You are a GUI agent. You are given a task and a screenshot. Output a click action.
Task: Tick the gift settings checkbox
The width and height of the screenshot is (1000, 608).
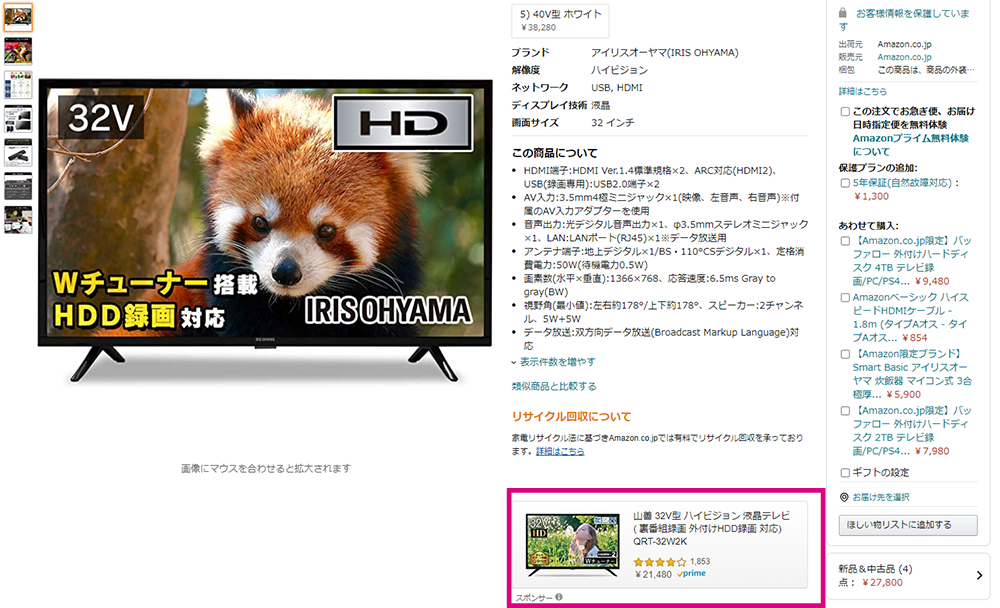[x=845, y=473]
